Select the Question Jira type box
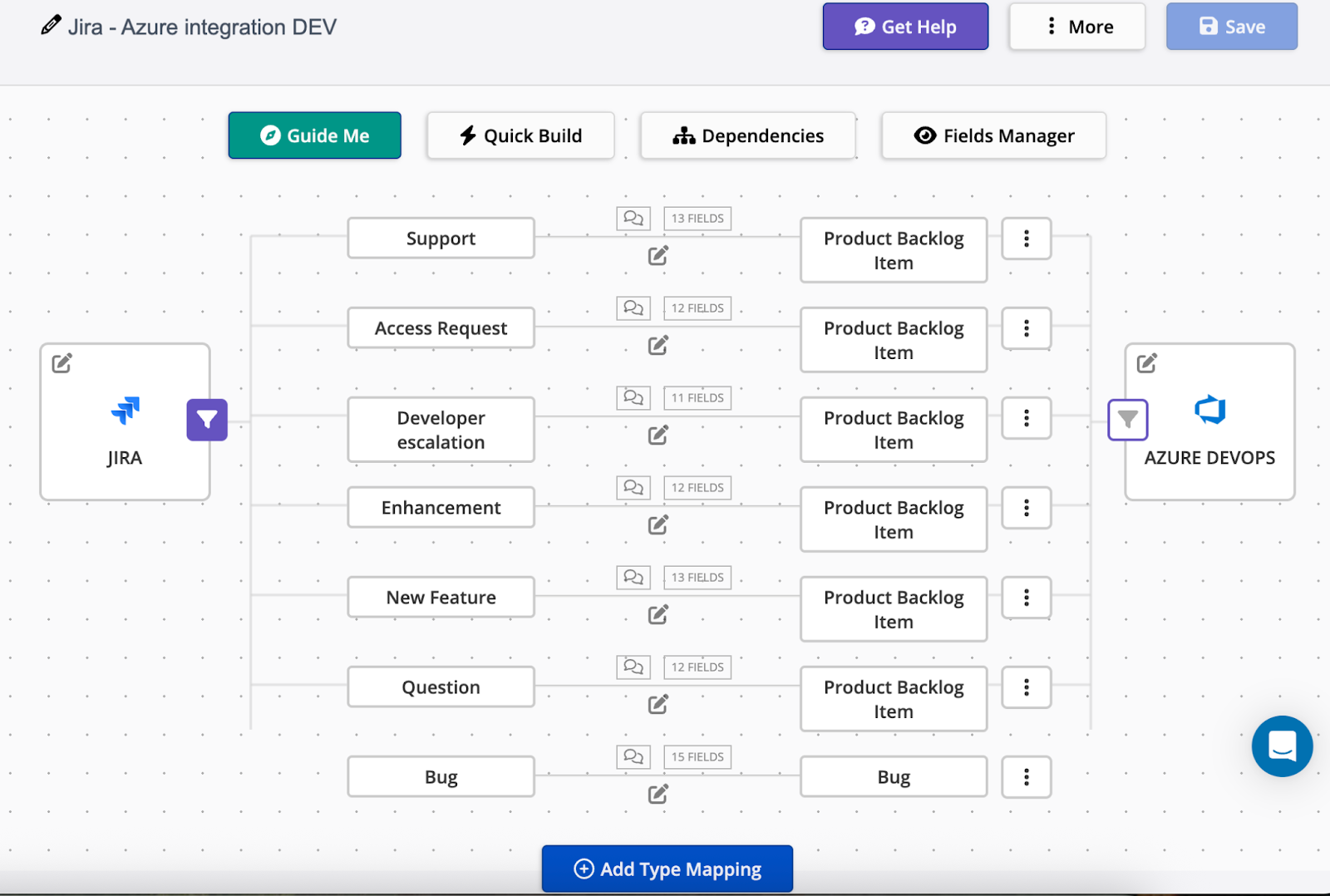The height and width of the screenshot is (896, 1330). pos(441,687)
